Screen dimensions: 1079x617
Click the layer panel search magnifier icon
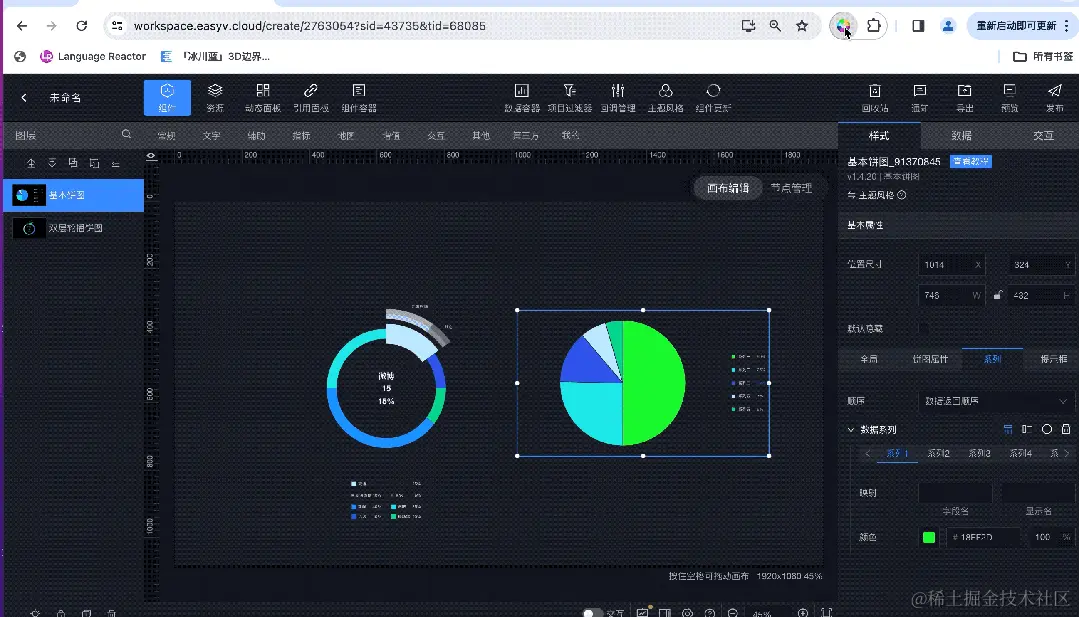point(127,134)
